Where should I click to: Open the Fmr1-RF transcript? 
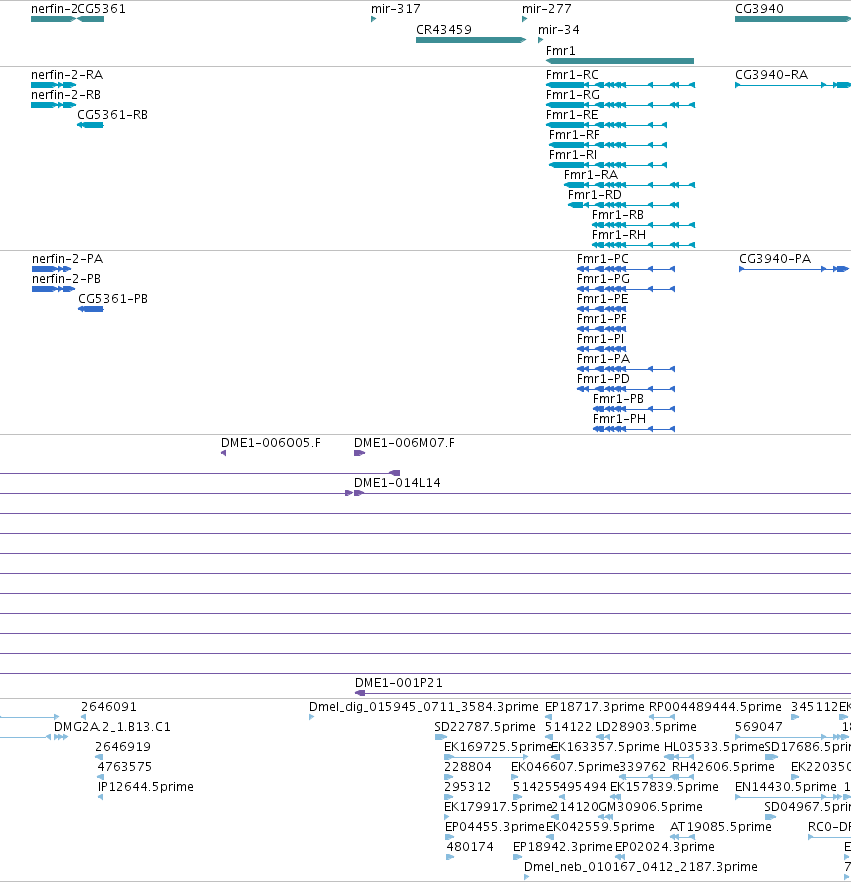coord(608,145)
